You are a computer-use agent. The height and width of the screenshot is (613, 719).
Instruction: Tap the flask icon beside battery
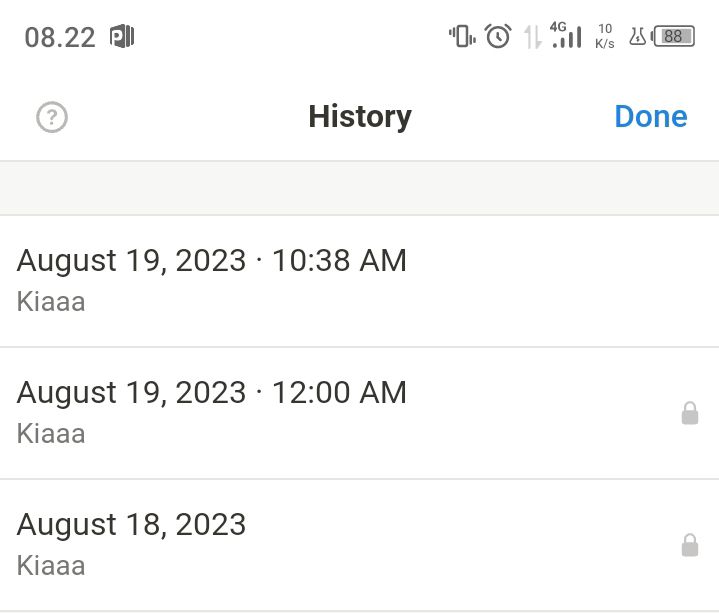point(637,36)
